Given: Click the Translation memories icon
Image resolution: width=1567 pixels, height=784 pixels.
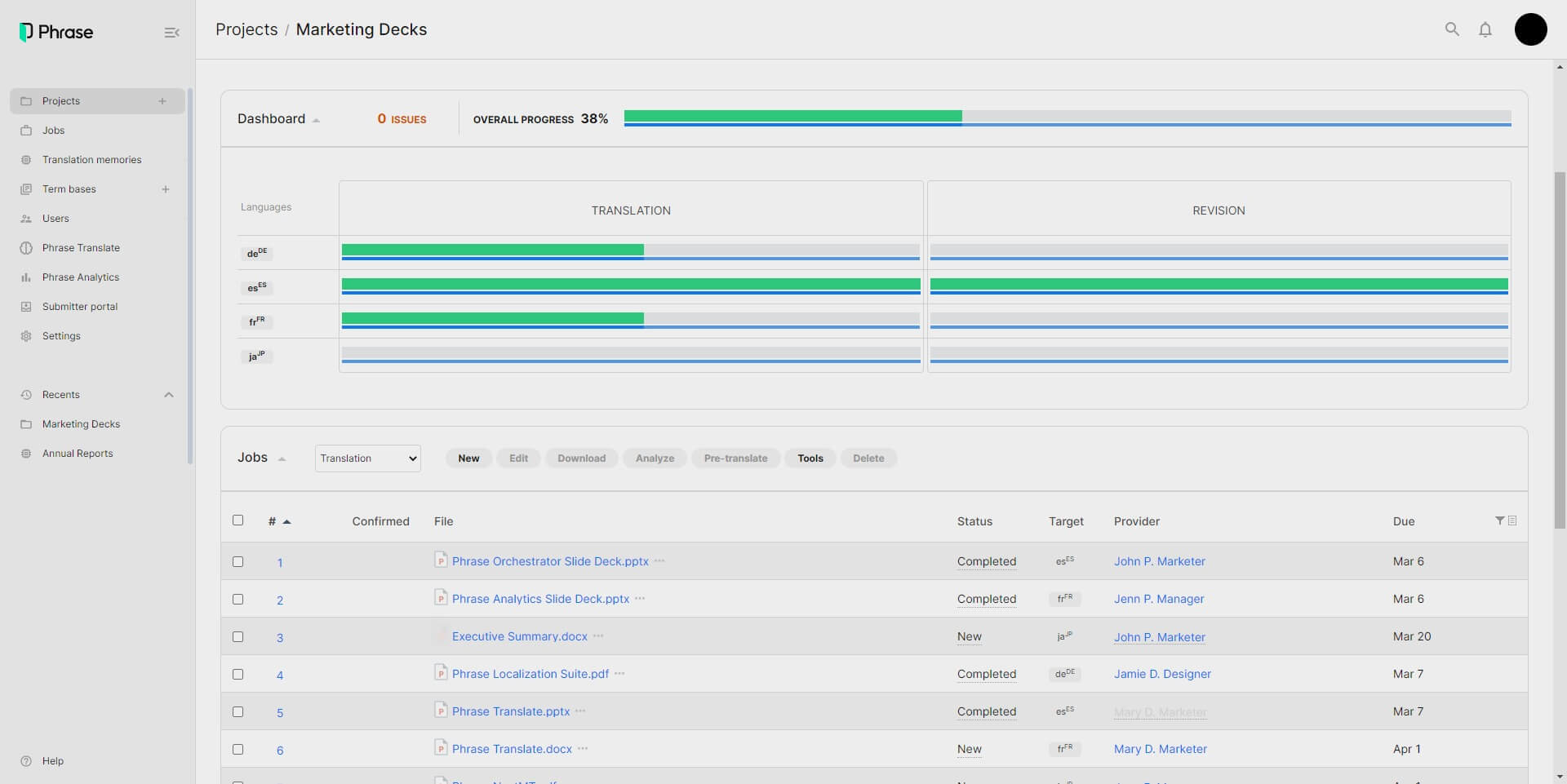Looking at the screenshot, I should click(x=26, y=160).
